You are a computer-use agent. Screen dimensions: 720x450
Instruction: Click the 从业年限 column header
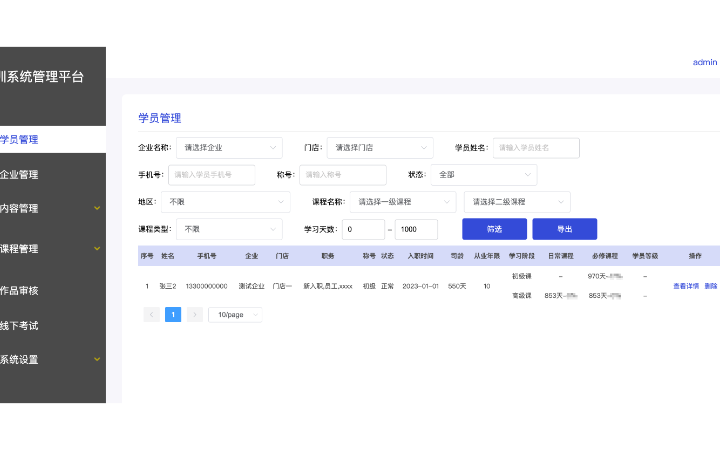487,256
